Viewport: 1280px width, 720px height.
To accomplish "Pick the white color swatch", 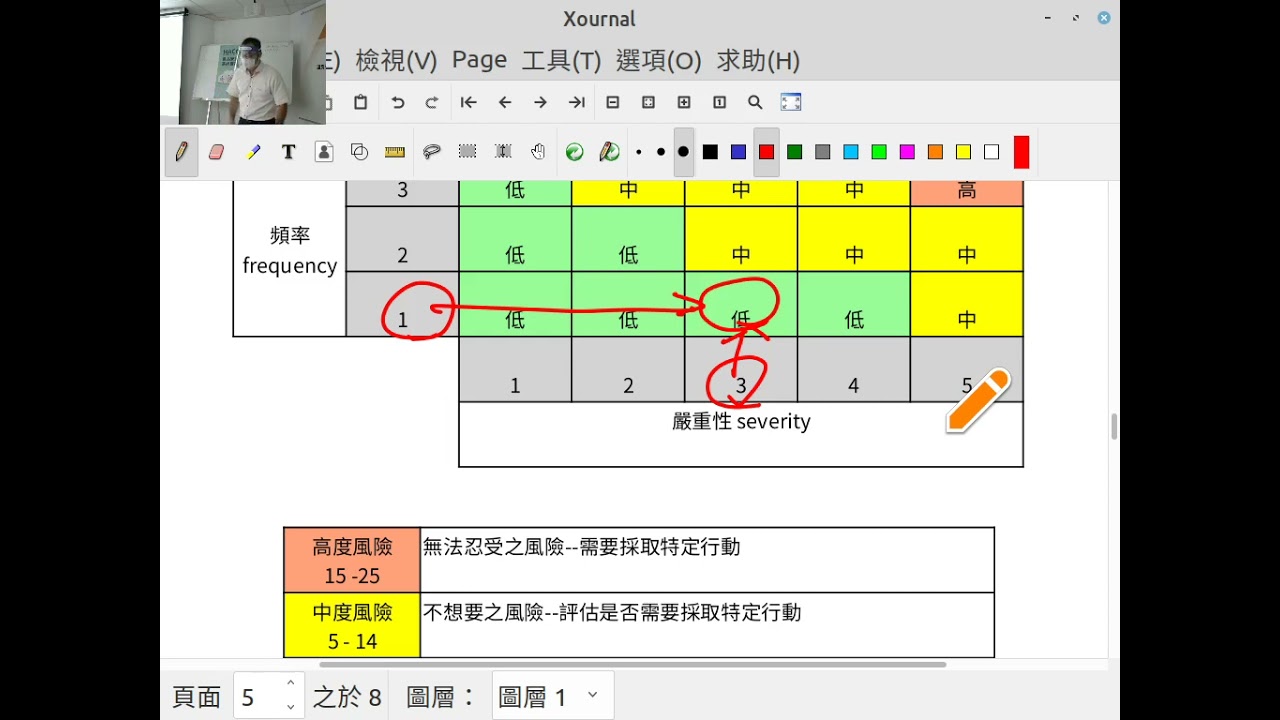I will (991, 152).
